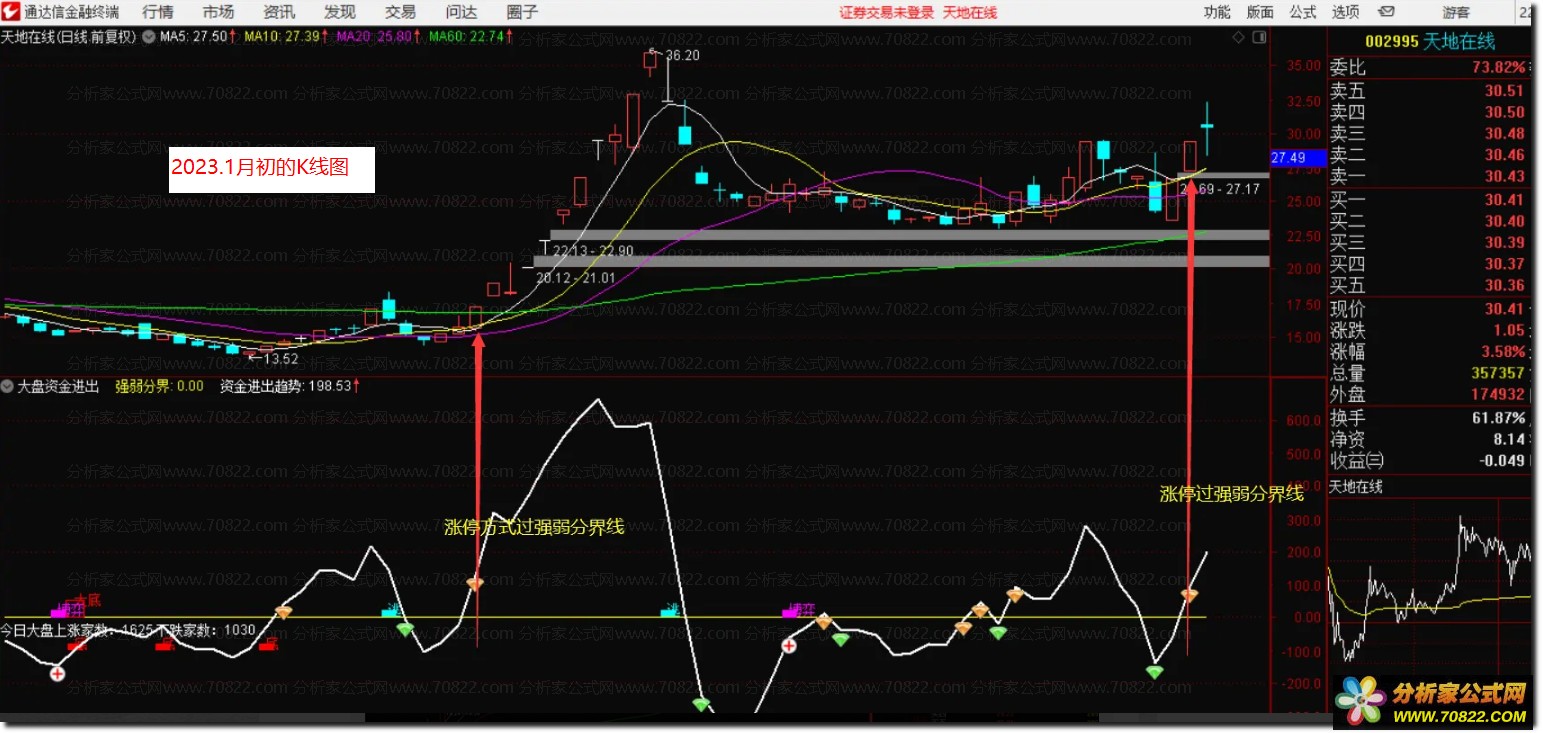Click the 今日大盘上涨家数 statistics text
The width and height of the screenshot is (1543, 733).
[x=128, y=631]
